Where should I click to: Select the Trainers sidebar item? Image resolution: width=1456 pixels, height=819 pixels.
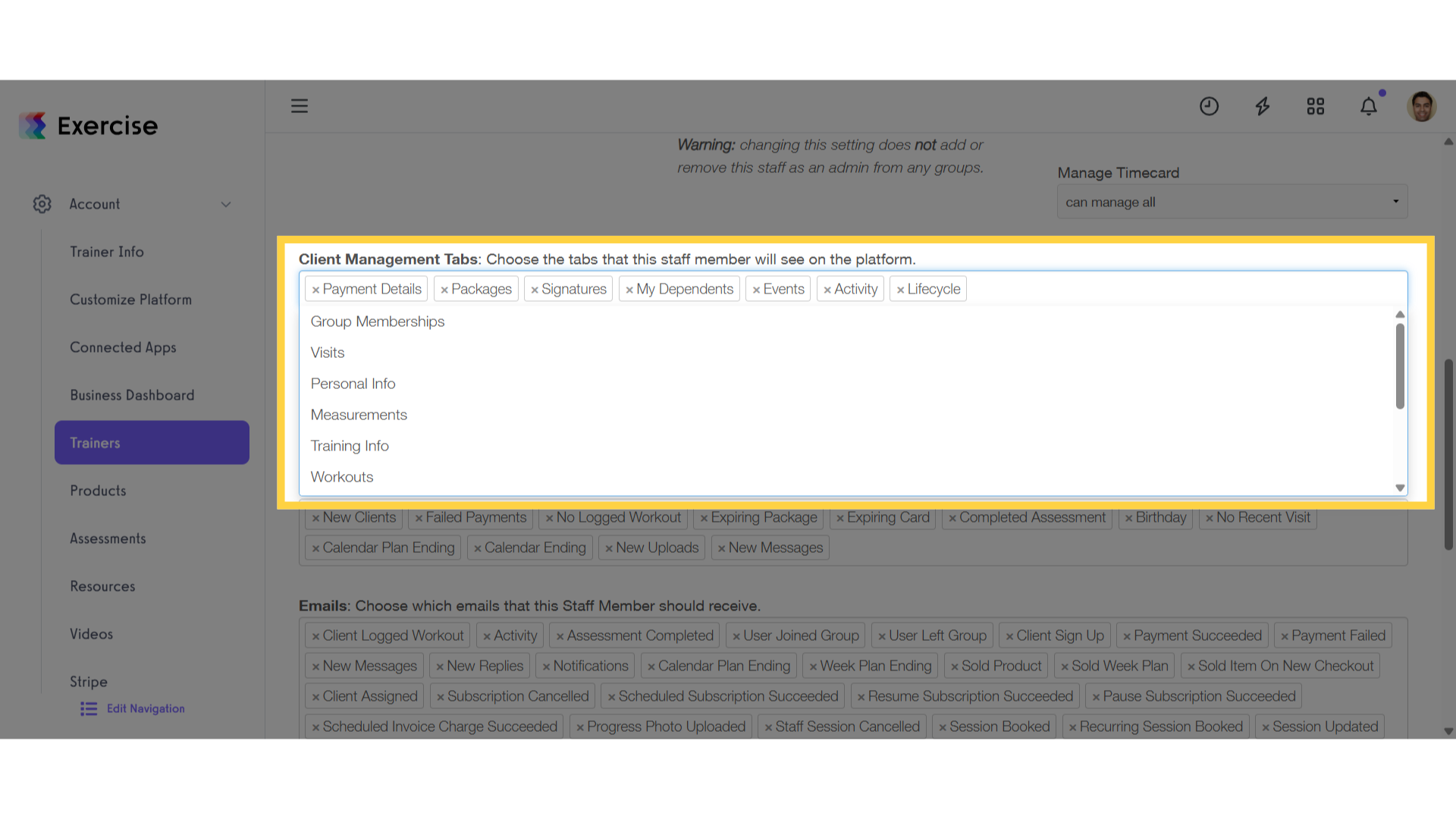tap(152, 443)
